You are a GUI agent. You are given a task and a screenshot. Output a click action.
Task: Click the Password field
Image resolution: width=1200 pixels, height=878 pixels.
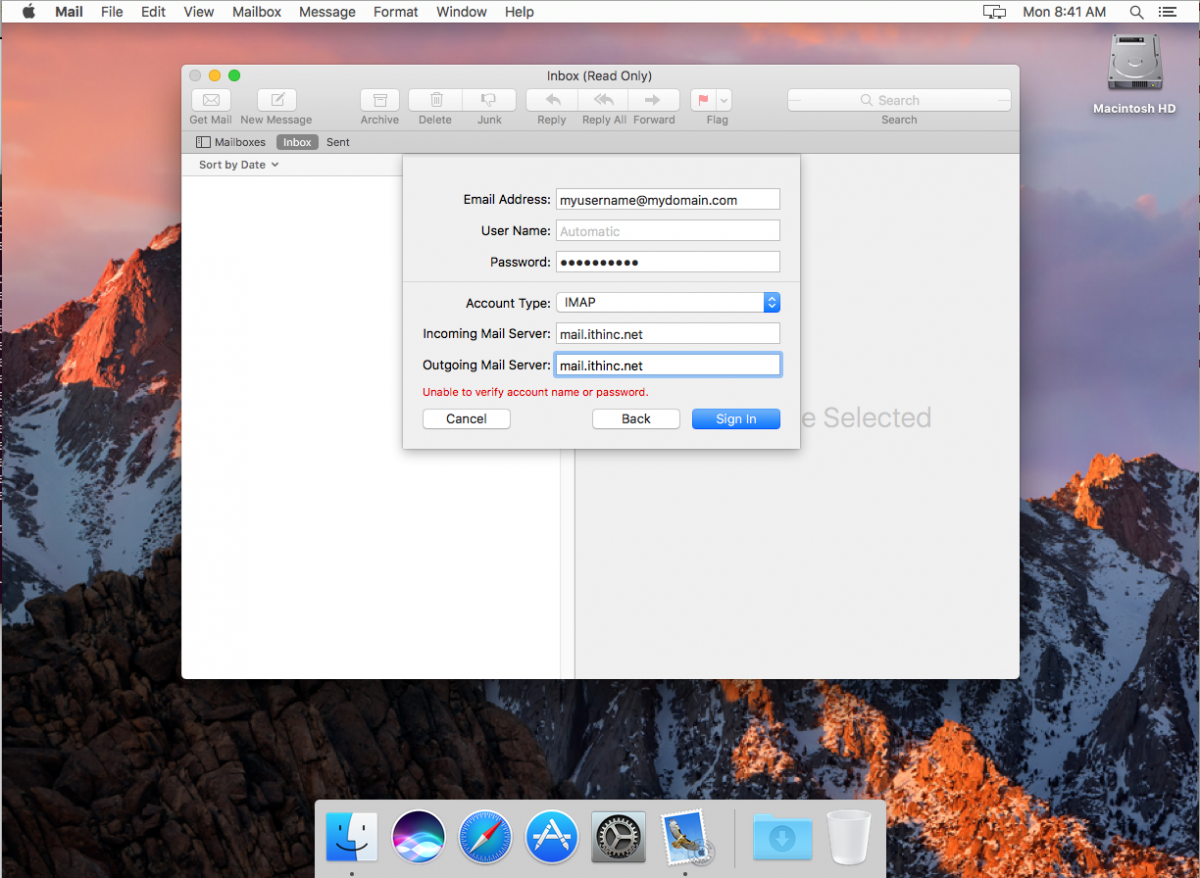pyautogui.click(x=668, y=262)
